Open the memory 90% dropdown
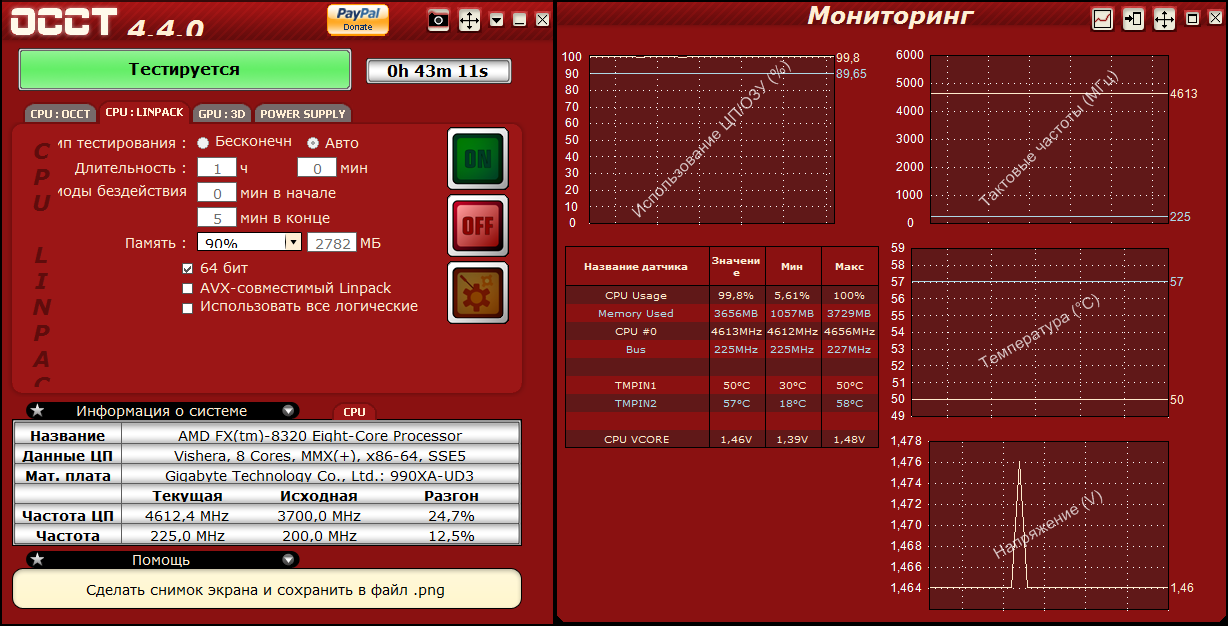Viewport: 1228px width, 626px height. tap(293, 242)
